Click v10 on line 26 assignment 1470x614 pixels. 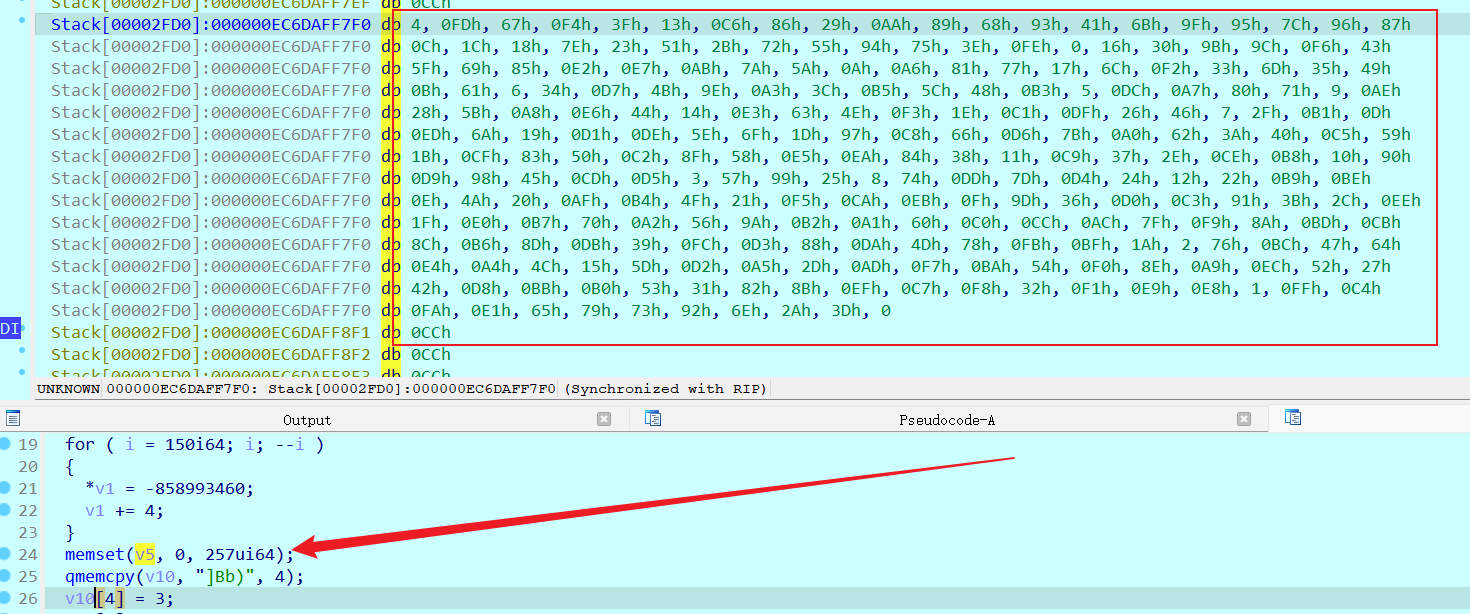click(80, 598)
